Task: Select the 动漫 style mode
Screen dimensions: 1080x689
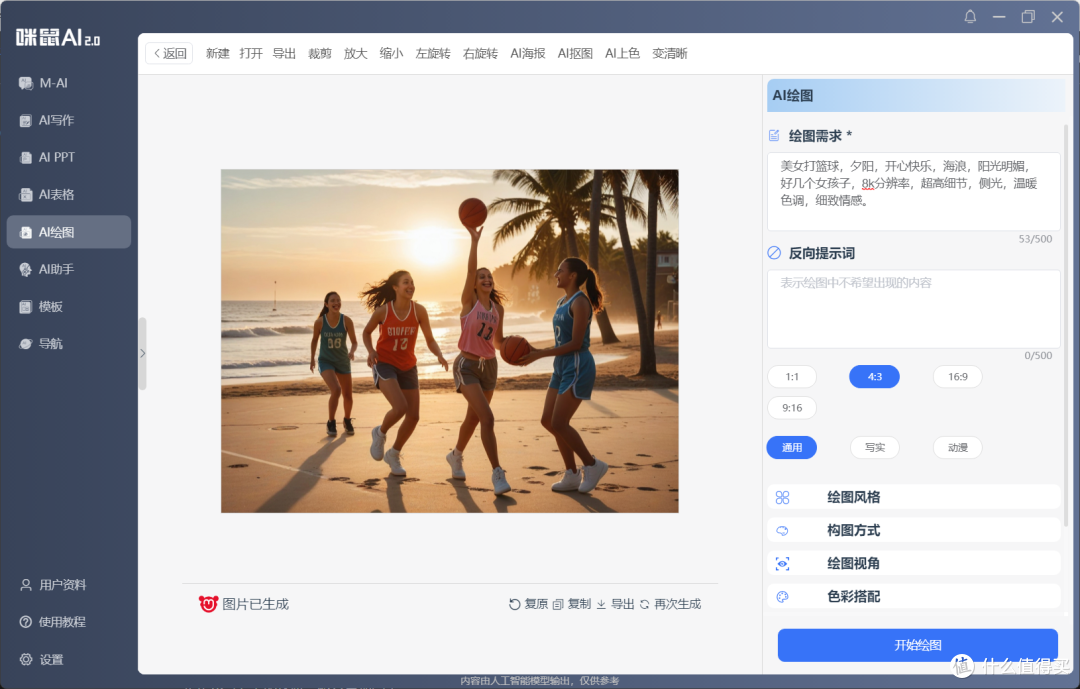Action: tap(957, 448)
